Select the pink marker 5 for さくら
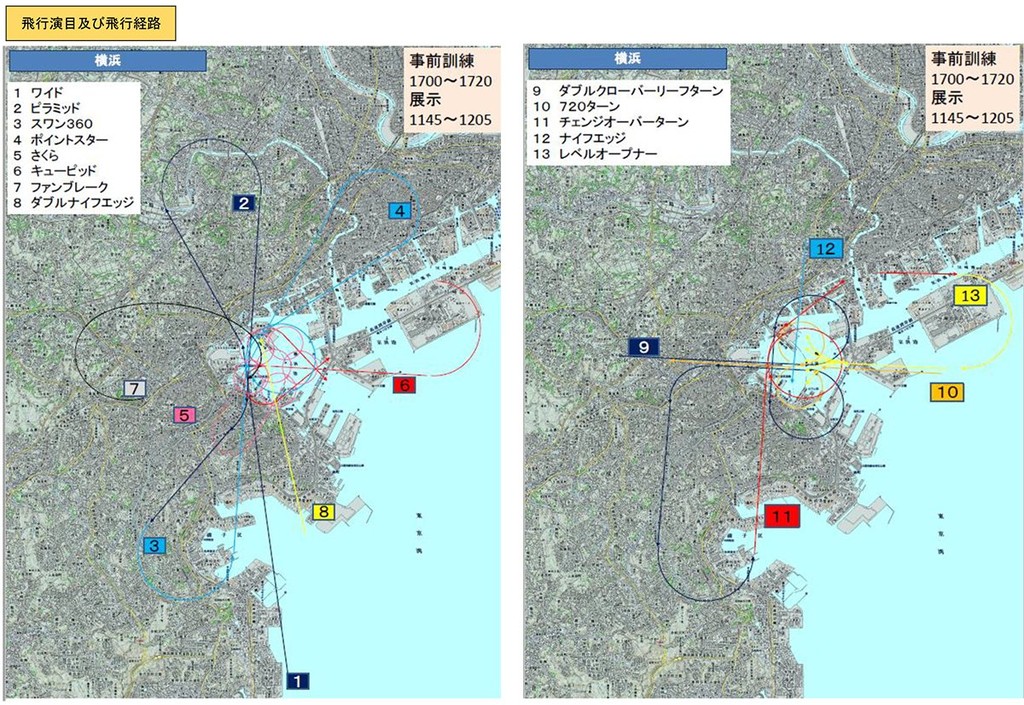 coord(185,412)
